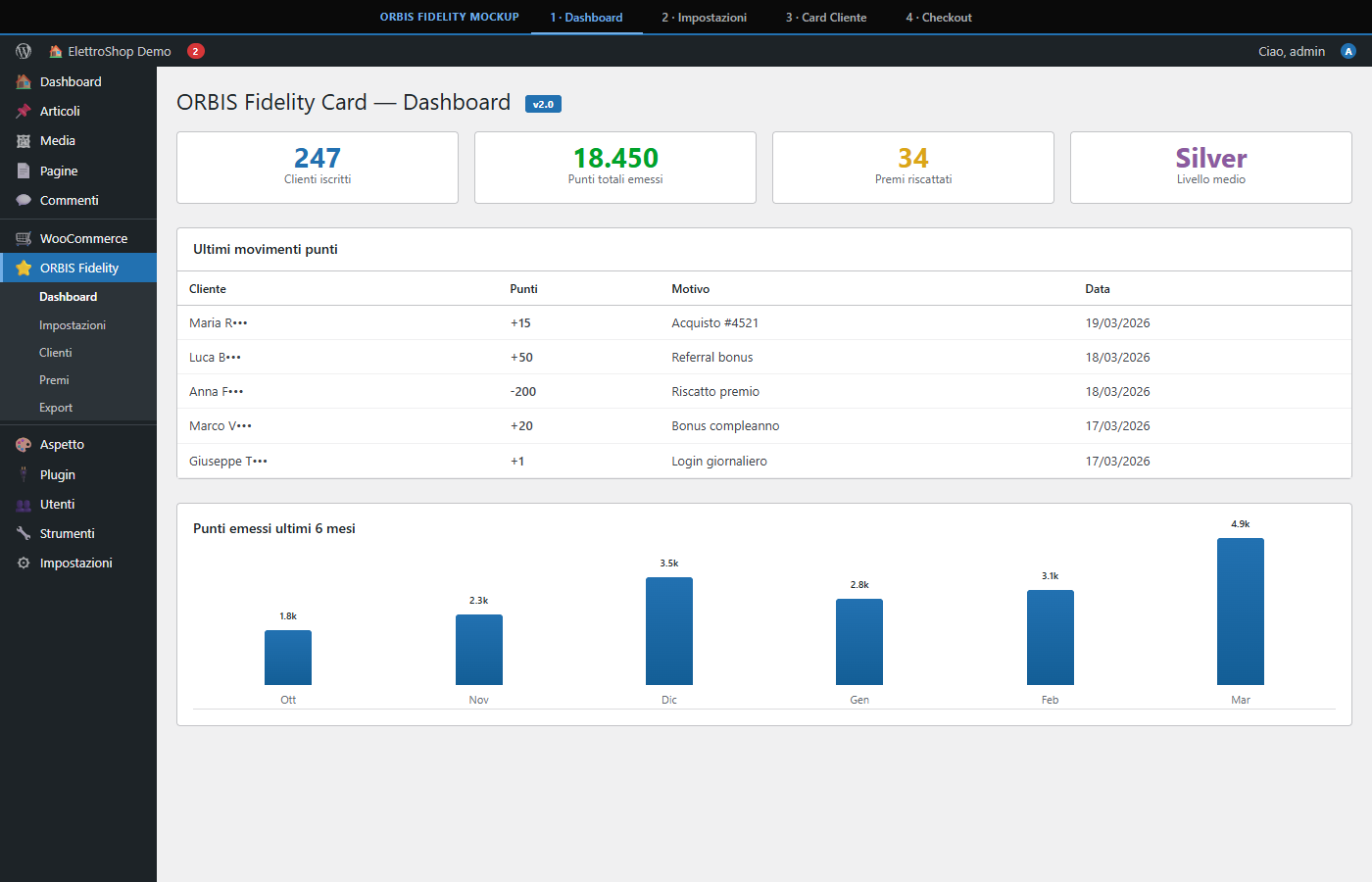
Task: Click the Media library icon in the sidebar
Action: pos(22,140)
